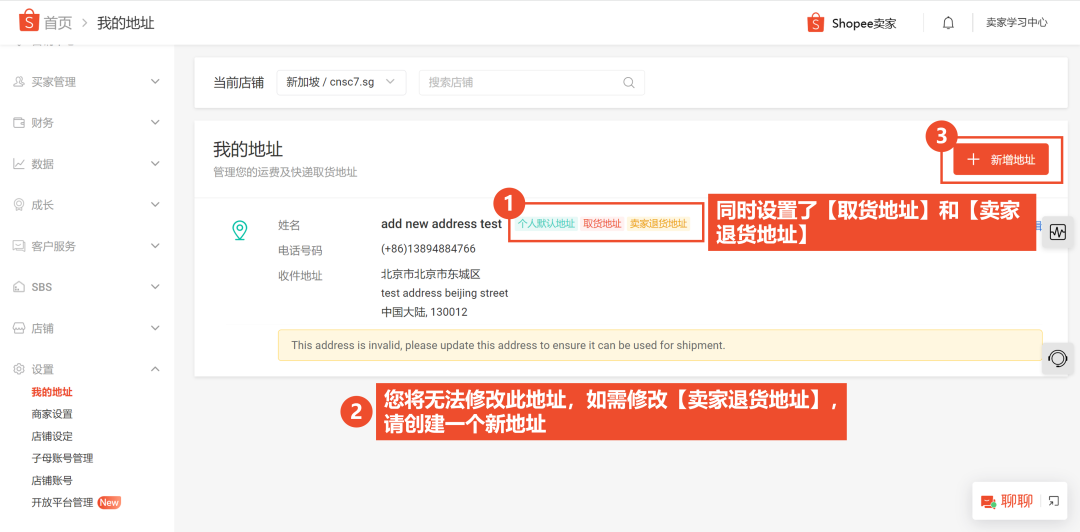Viewport: 1080px width, 532px height.
Task: Click the 店铺 shop sidebar icon
Action: (19, 328)
